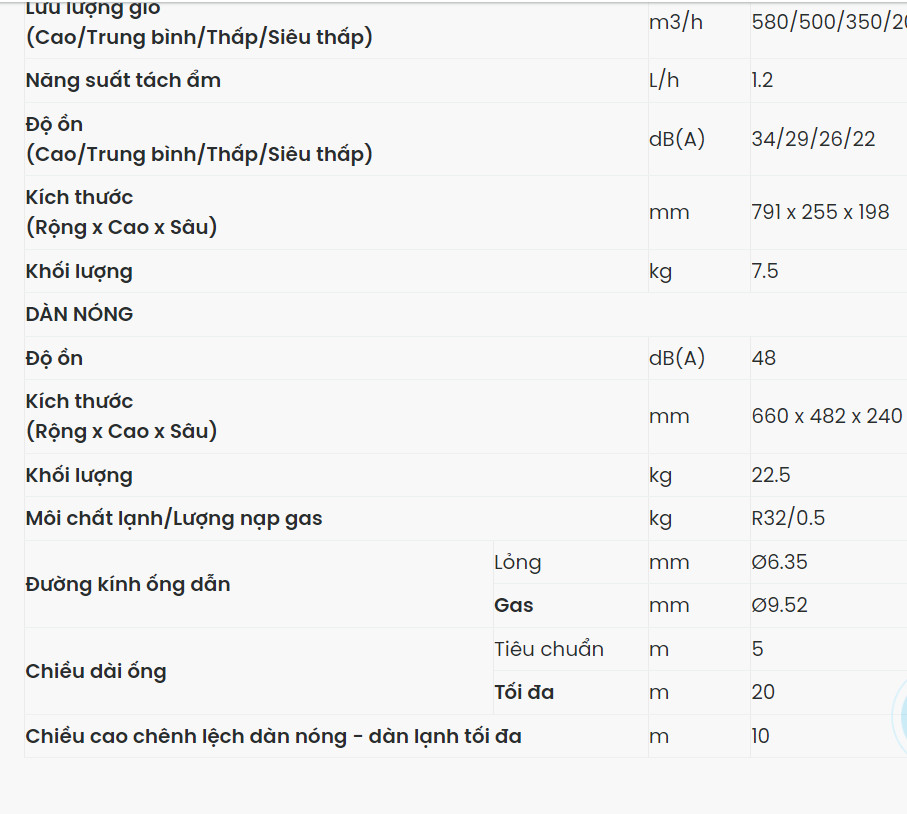Click the outdoor unit weight value 22.5
The width and height of the screenshot is (907, 814).
coord(770,475)
